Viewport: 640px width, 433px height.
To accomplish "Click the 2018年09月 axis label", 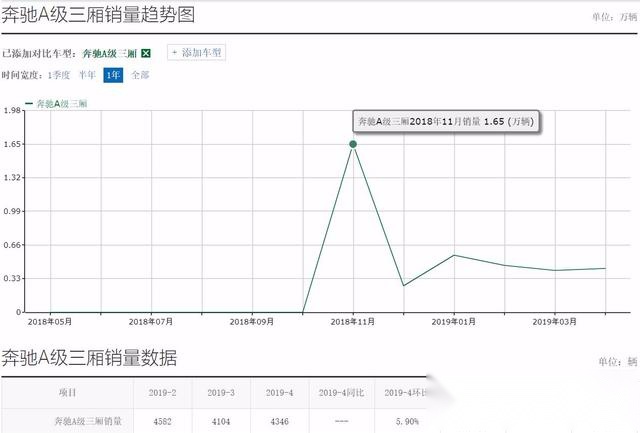I will [252, 322].
